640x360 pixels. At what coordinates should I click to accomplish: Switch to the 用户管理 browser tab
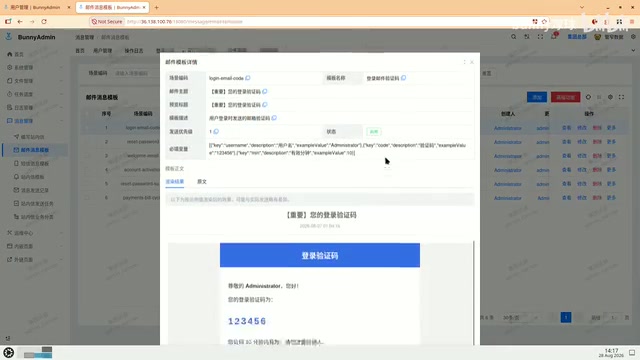coord(36,7)
